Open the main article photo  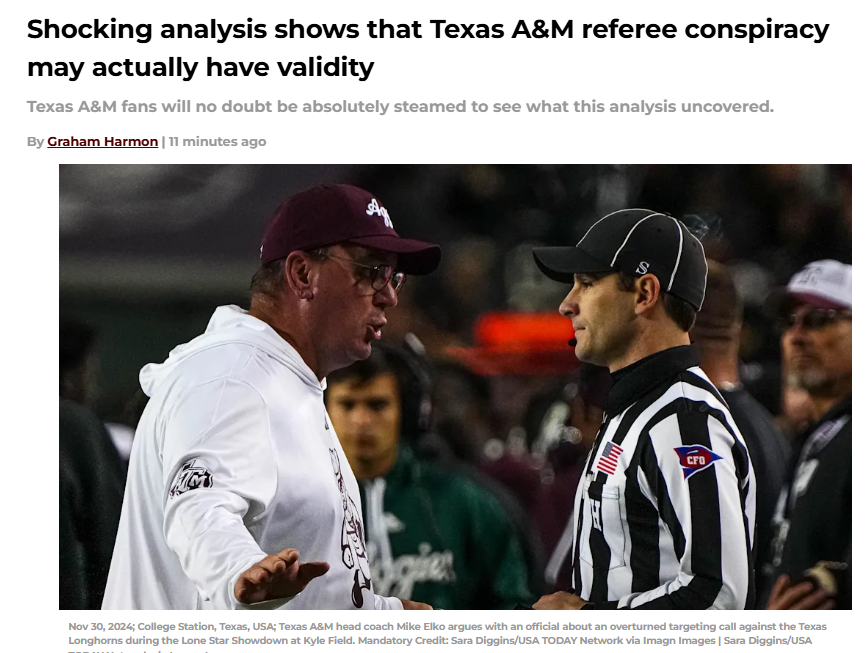[x=455, y=387]
